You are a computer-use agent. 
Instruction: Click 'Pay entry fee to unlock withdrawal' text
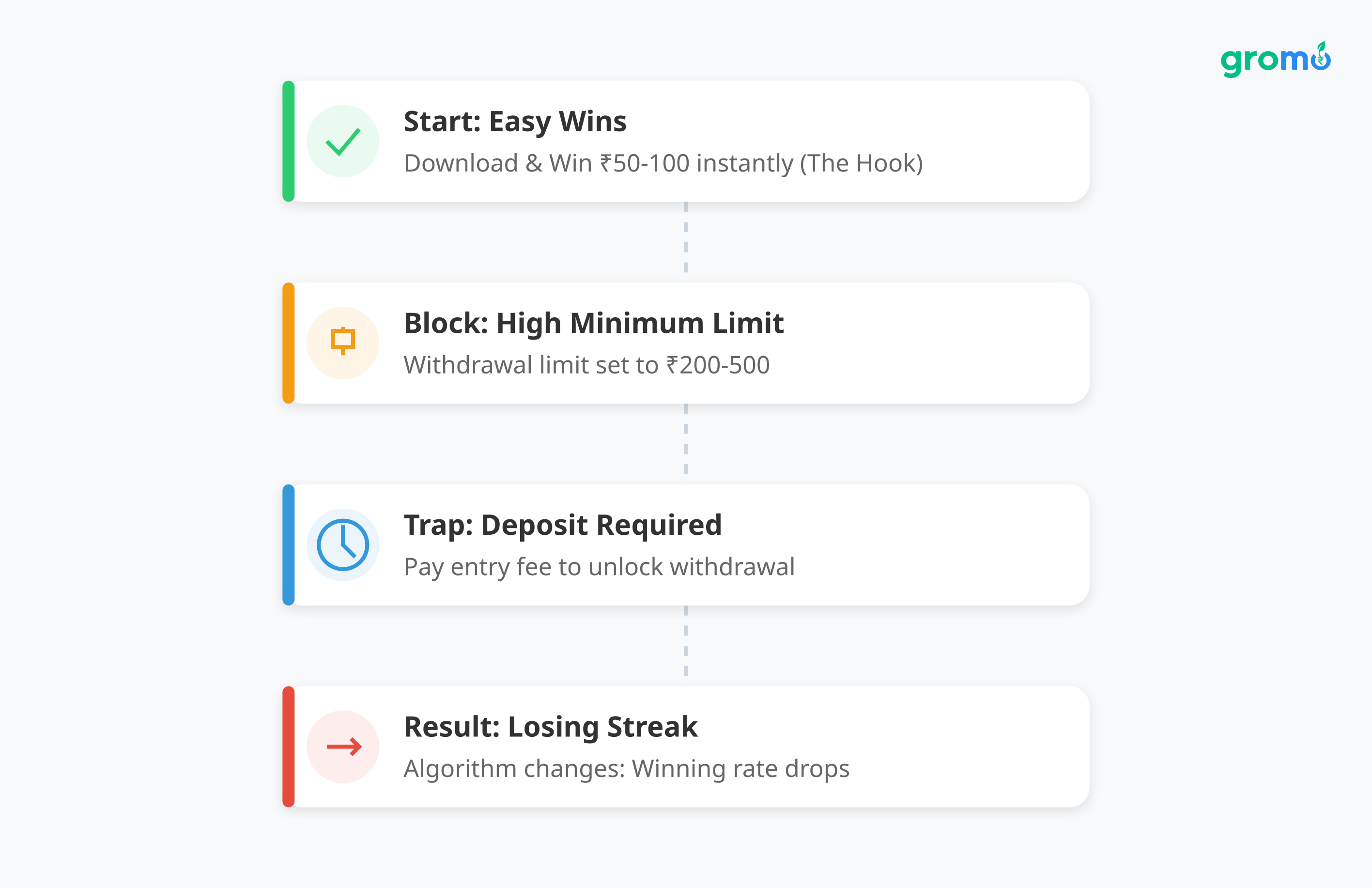(x=599, y=567)
